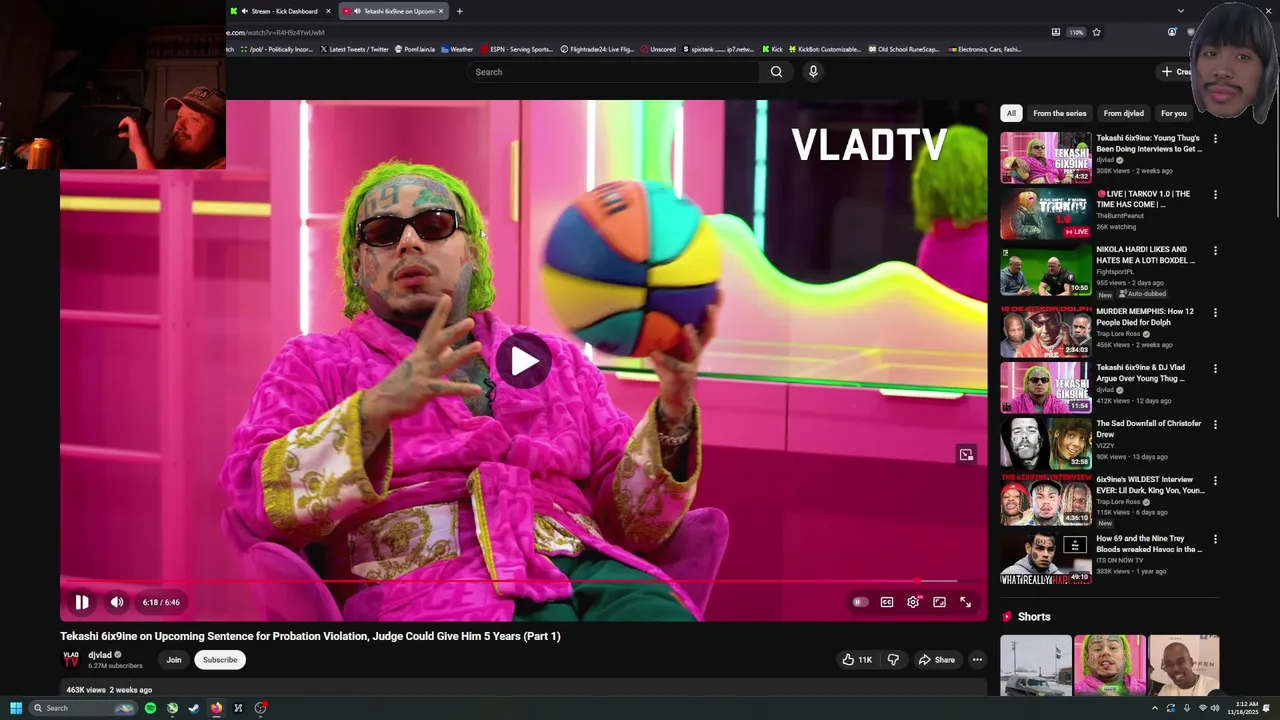Open the miniplayer icon over video

(x=966, y=455)
